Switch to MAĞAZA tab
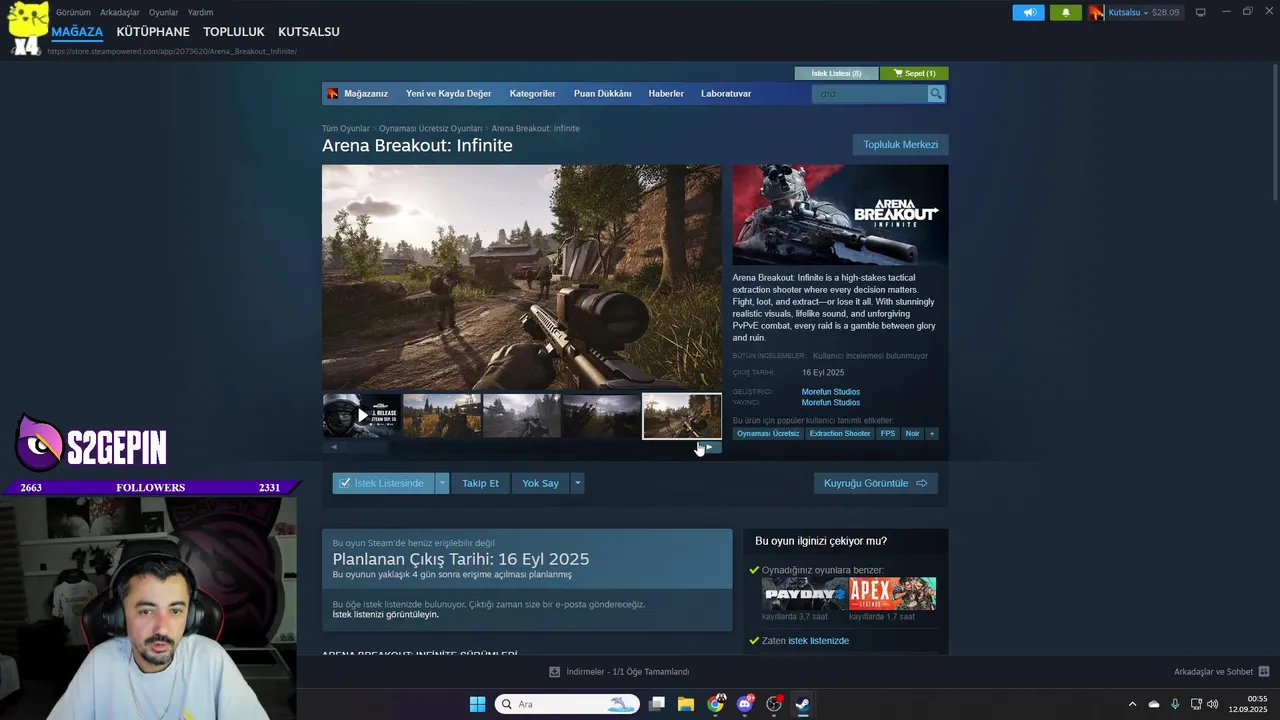This screenshot has width=1280, height=720. [77, 32]
